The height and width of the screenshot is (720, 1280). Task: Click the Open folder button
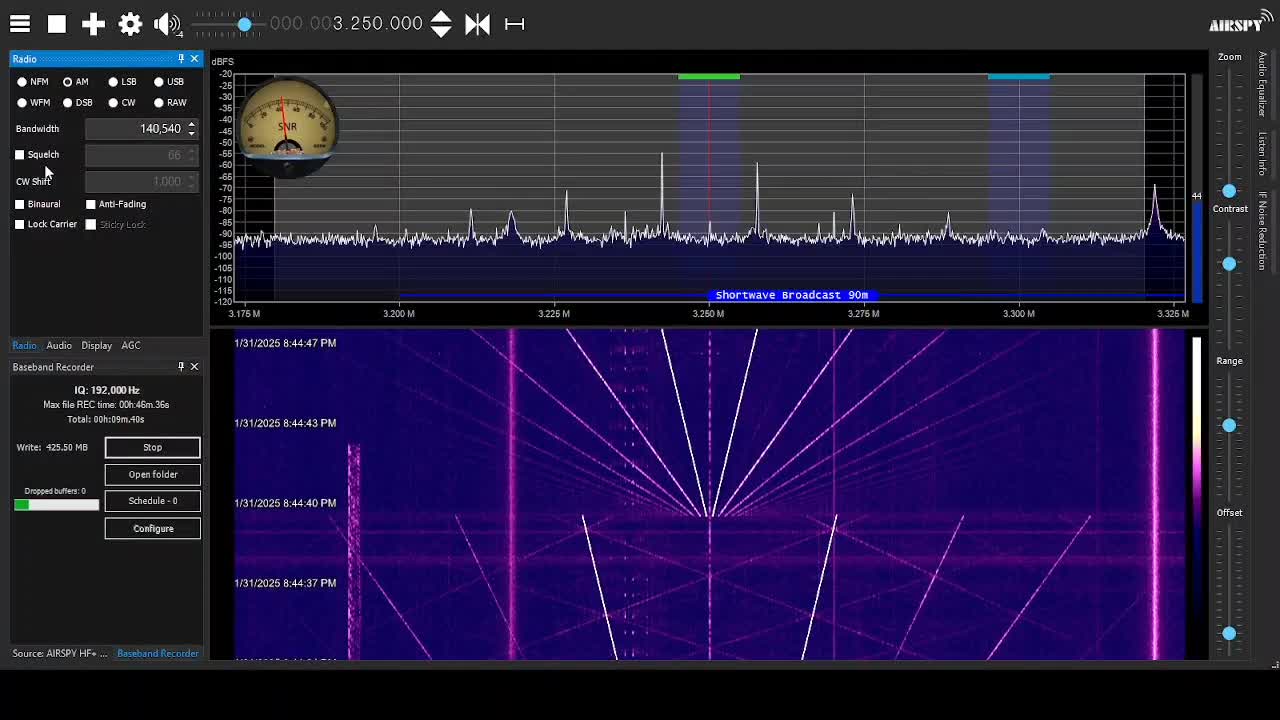click(x=152, y=474)
